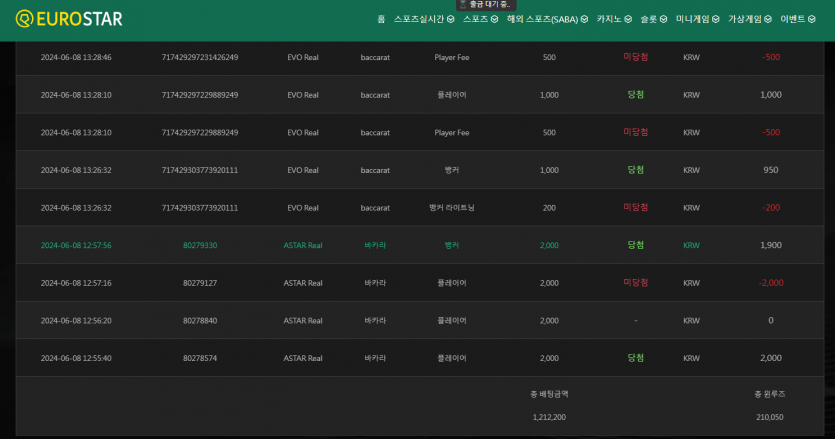Expand the 이벤트 chevron icon

pyautogui.click(x=812, y=19)
